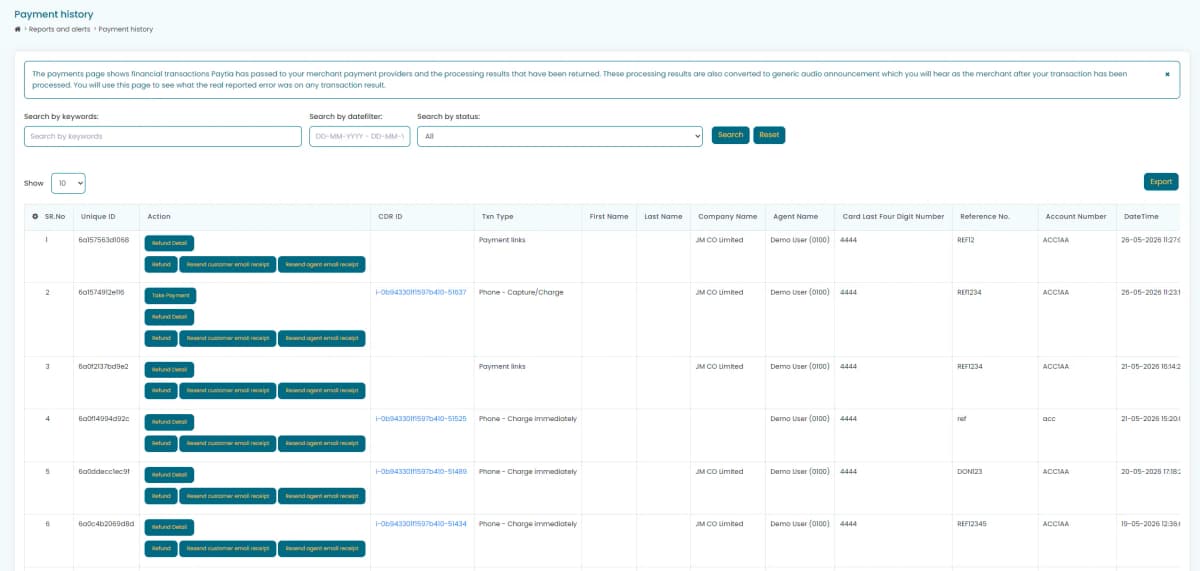The height and width of the screenshot is (571, 1200).
Task: Resend customer email receipt for row 5
Action: 227,496
